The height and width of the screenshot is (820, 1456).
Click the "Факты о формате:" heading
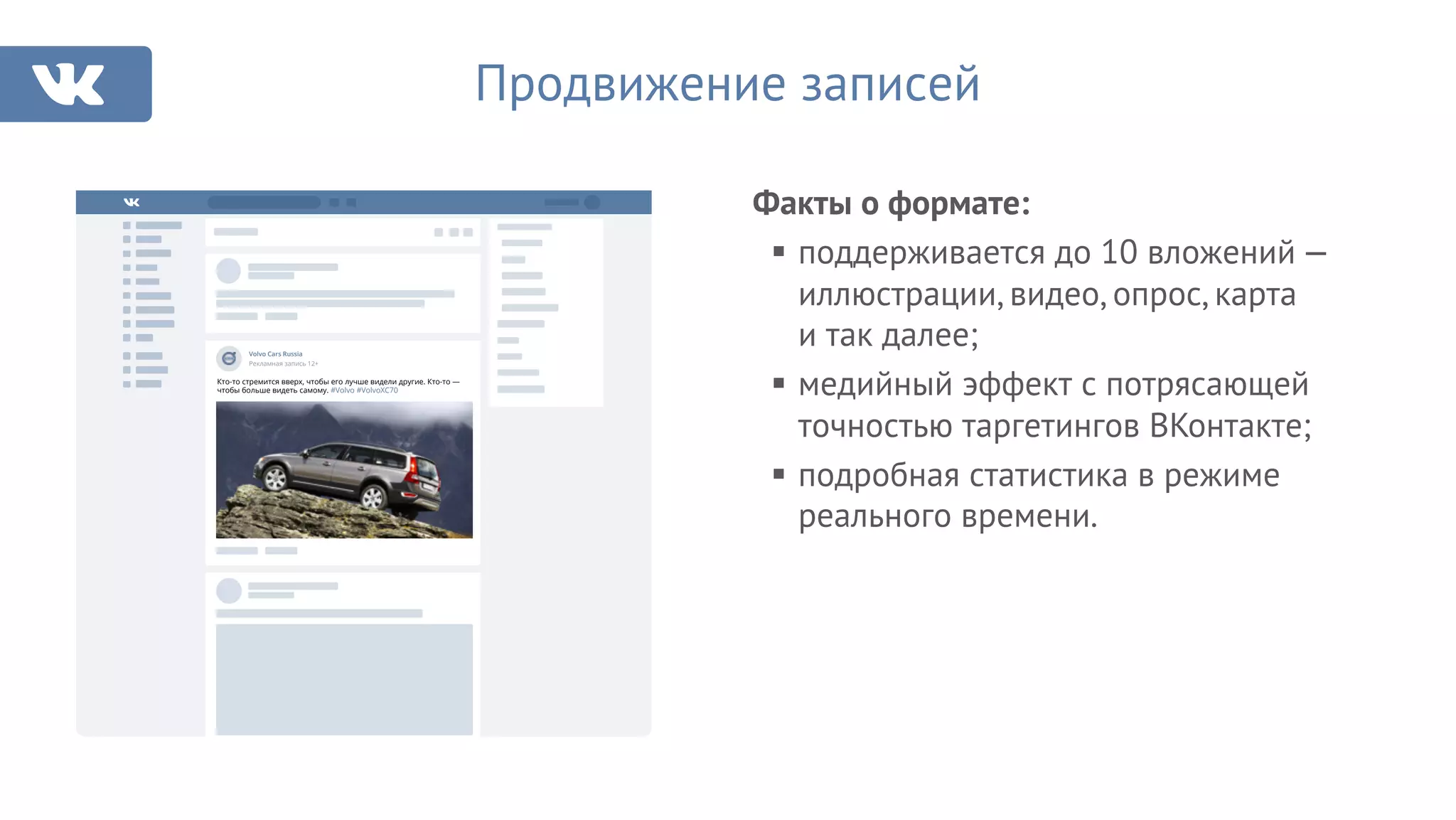(x=891, y=203)
